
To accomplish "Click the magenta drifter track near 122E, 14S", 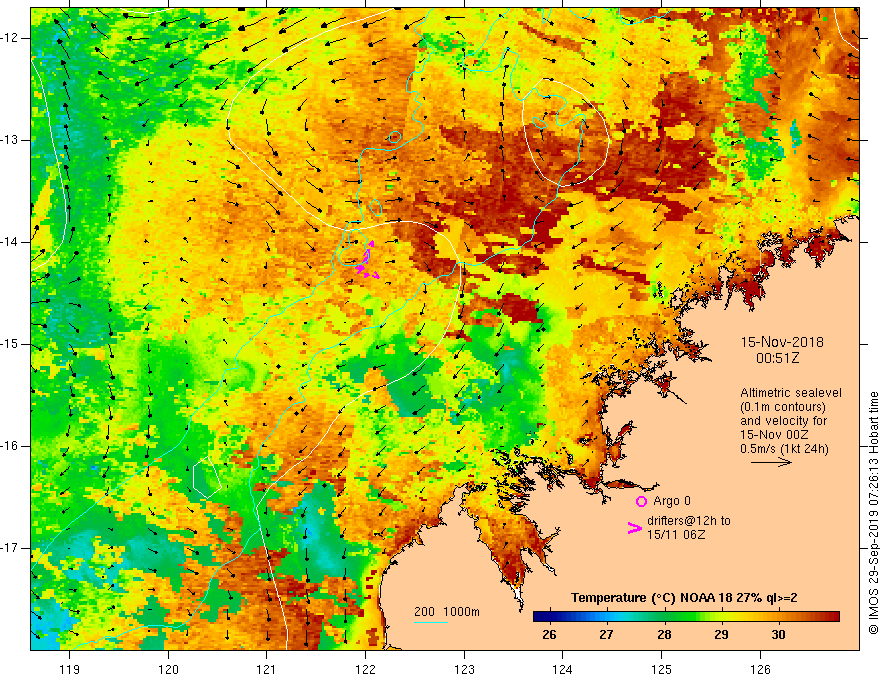I will (x=368, y=260).
